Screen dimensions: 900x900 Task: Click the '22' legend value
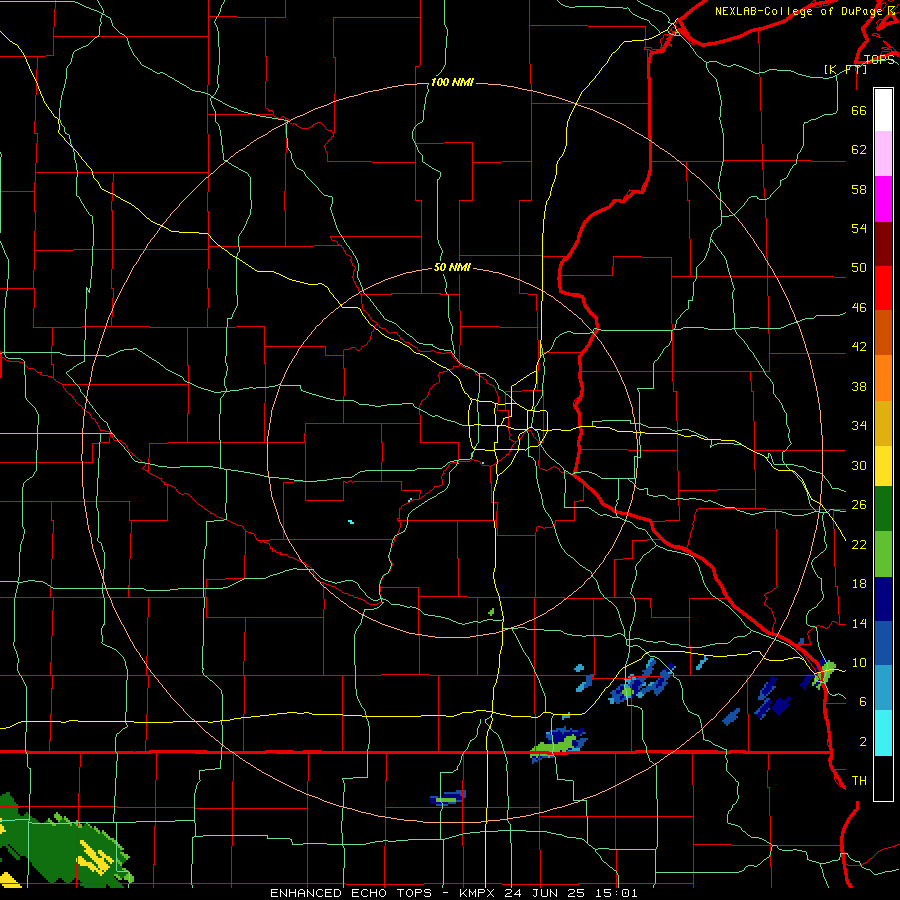tap(859, 544)
